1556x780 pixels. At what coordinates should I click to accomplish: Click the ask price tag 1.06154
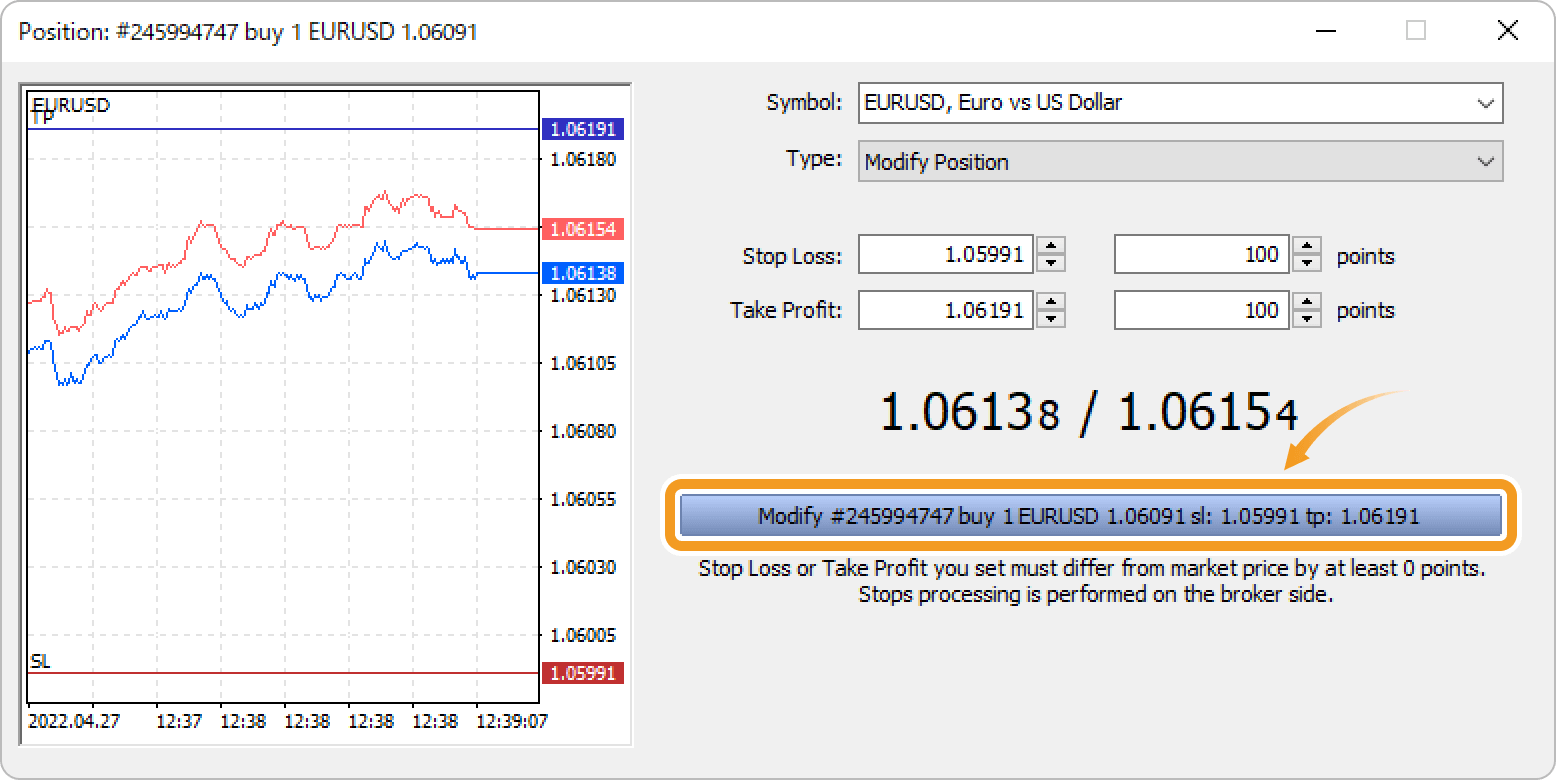[582, 229]
